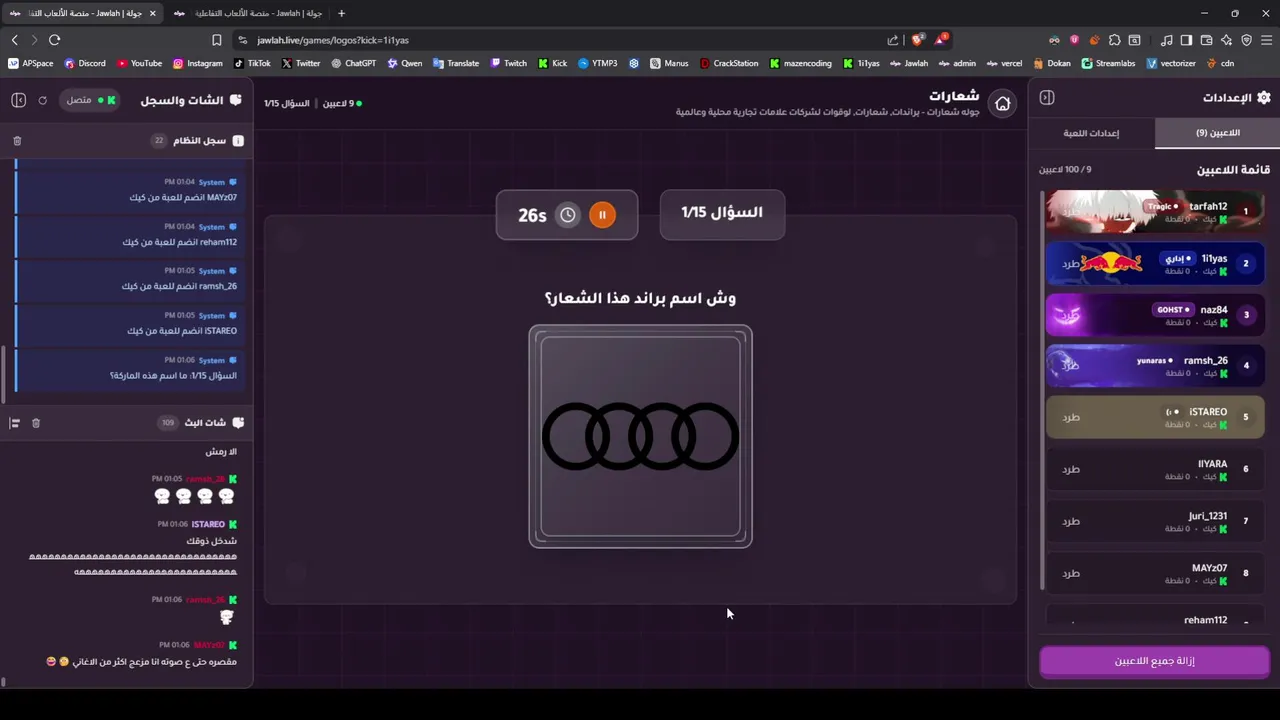The width and height of the screenshot is (1280, 720).
Task: Click the players list scrollbar
Action: pyautogui.click(x=1041, y=390)
